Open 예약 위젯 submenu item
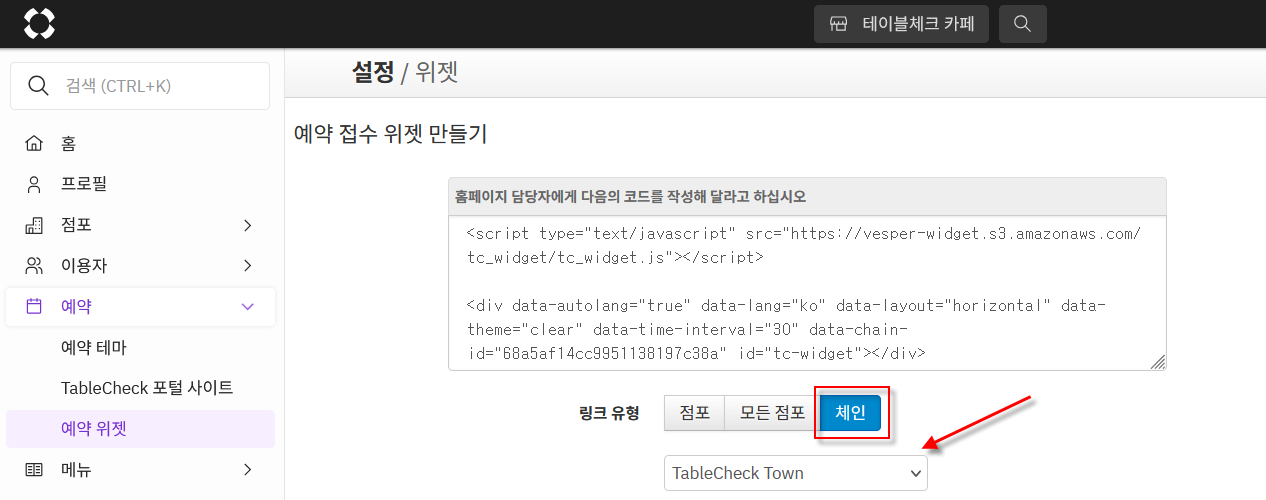 (140, 429)
